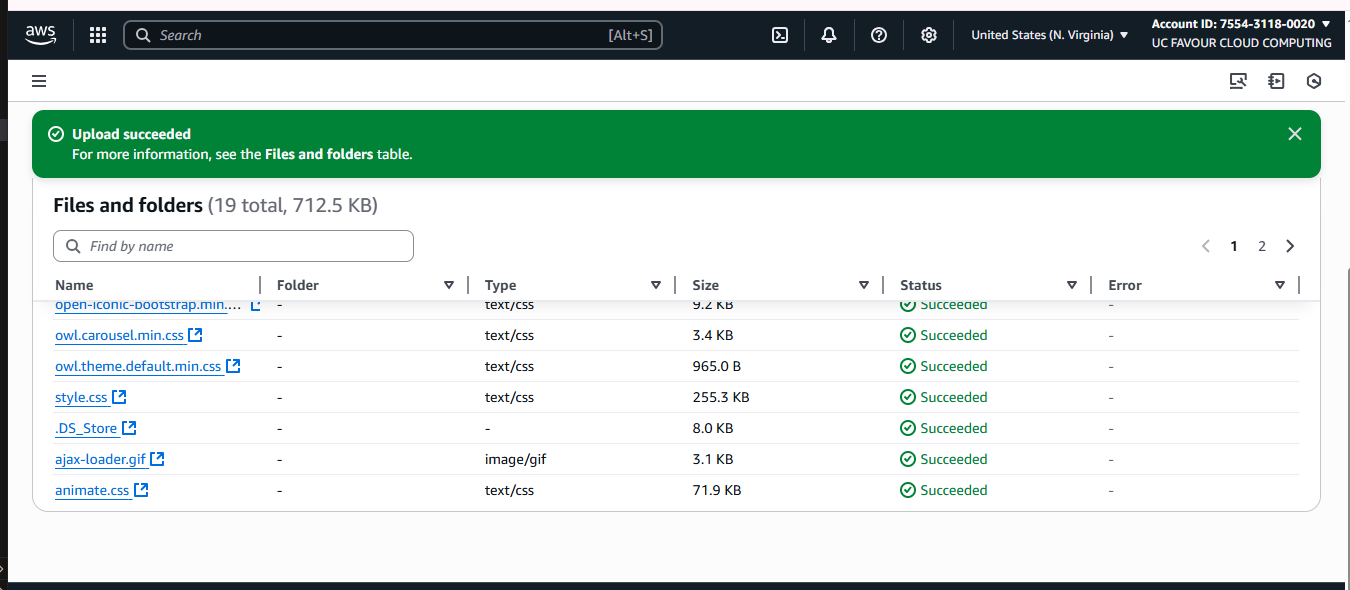Click the 71.9 KB size cell
The image size is (1350, 590).
pos(717,490)
